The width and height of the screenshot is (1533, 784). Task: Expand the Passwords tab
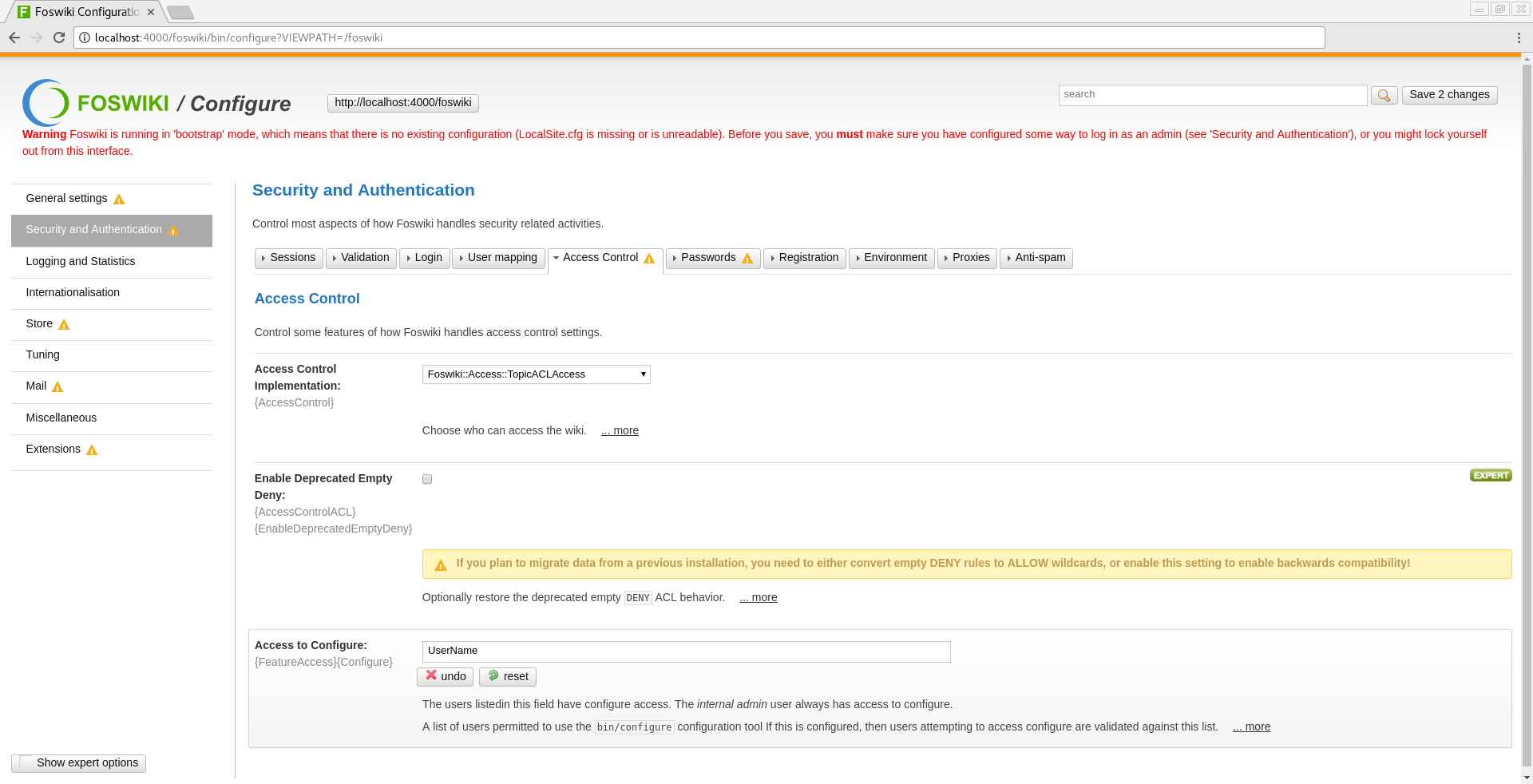coord(713,258)
